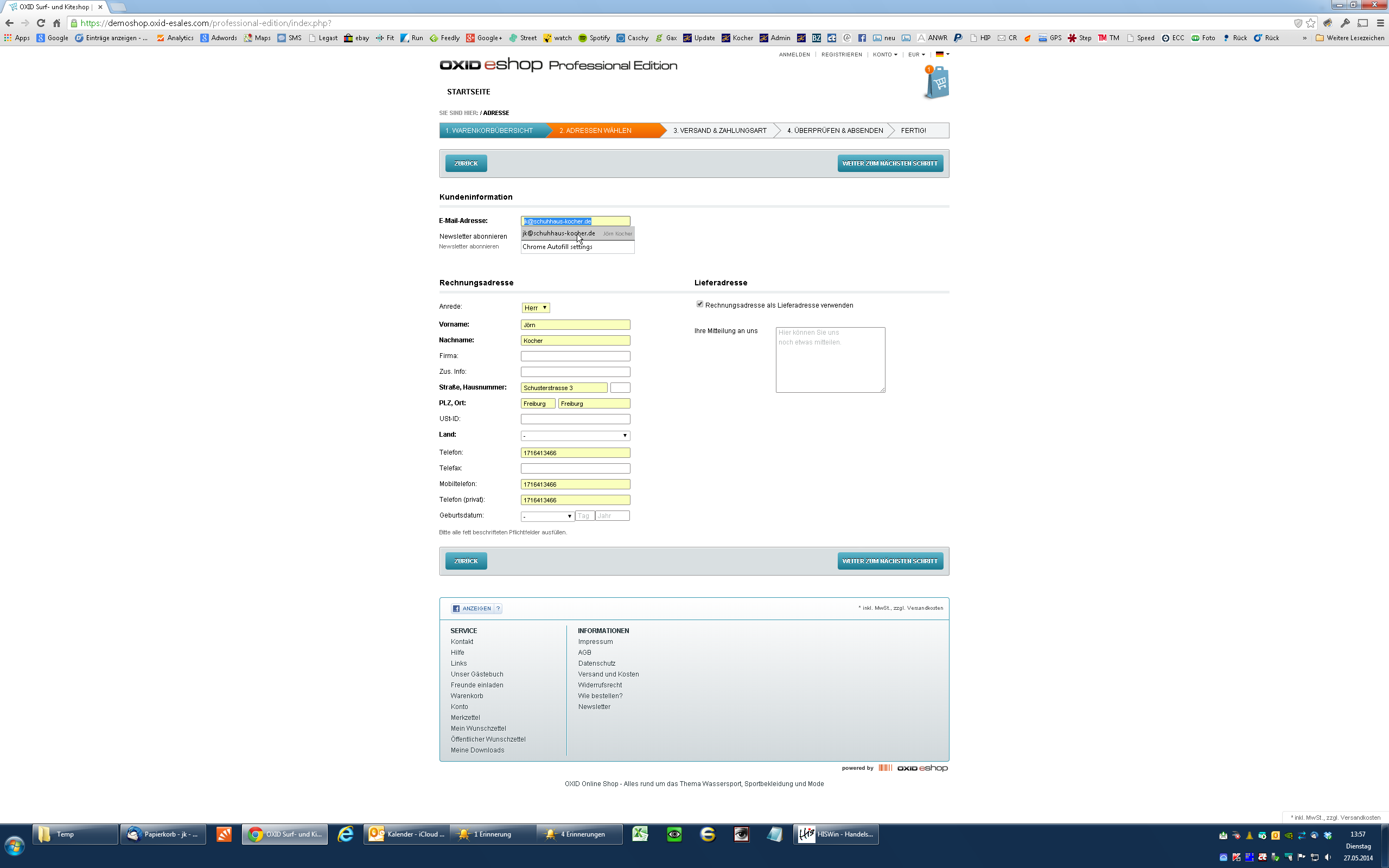Expand the Land country dropdown

[575, 436]
